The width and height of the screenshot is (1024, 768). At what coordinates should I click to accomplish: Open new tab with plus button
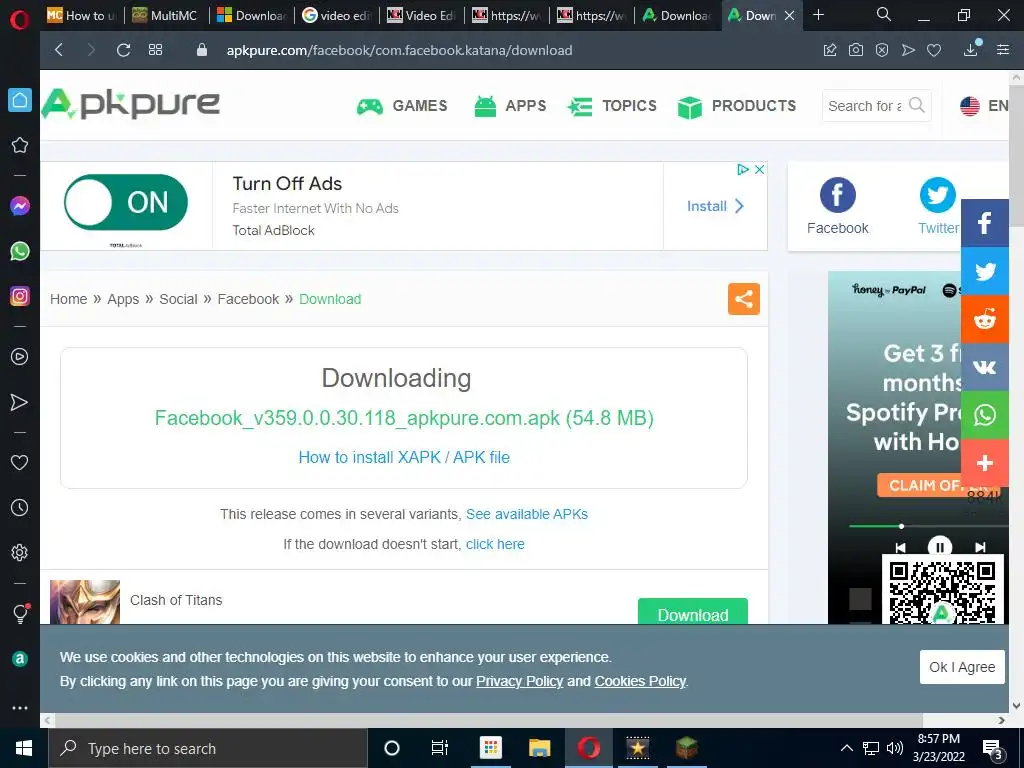818,15
